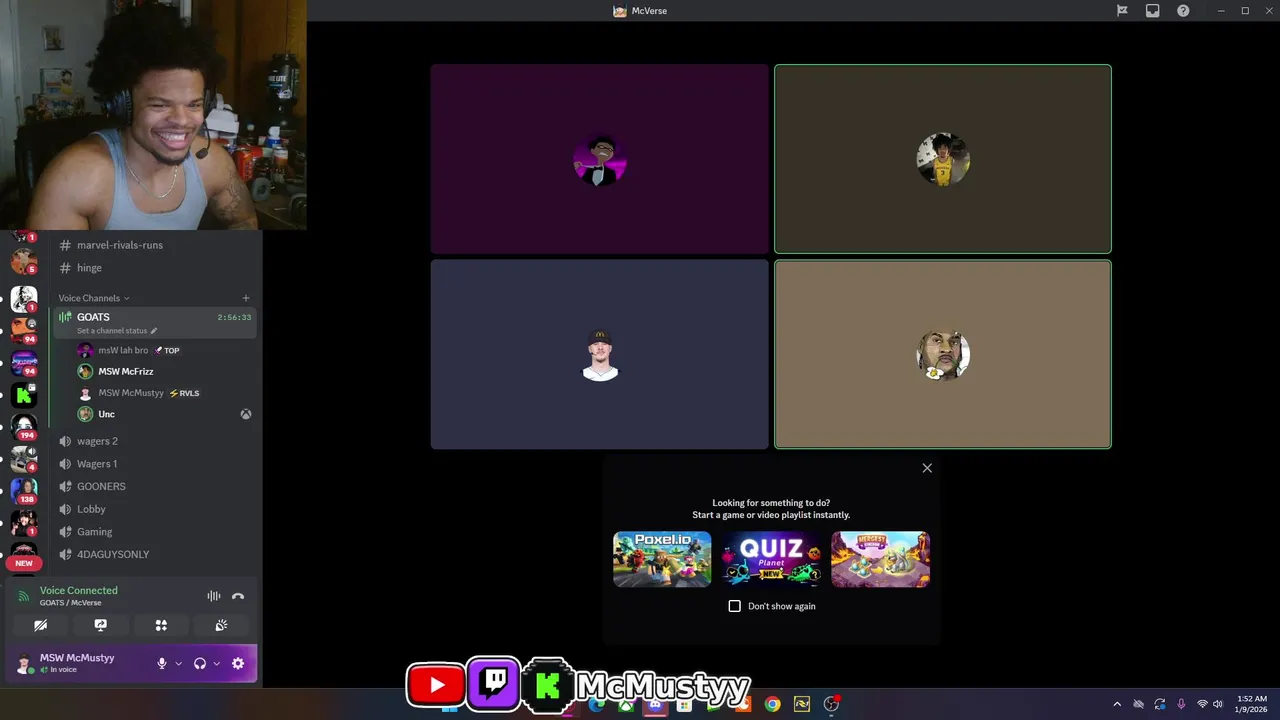
Task: Create a voice channel with plus icon
Action: click(246, 298)
